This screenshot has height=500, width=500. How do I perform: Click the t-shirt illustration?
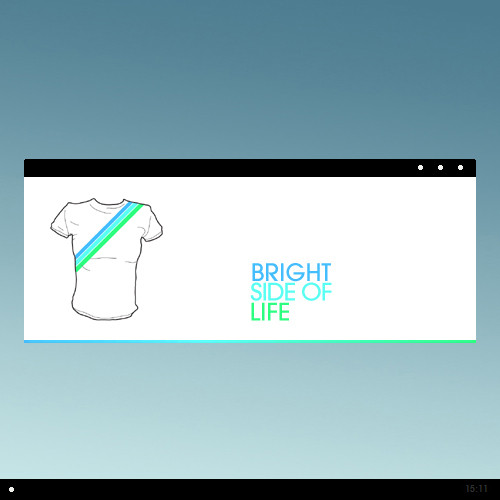tap(107, 259)
